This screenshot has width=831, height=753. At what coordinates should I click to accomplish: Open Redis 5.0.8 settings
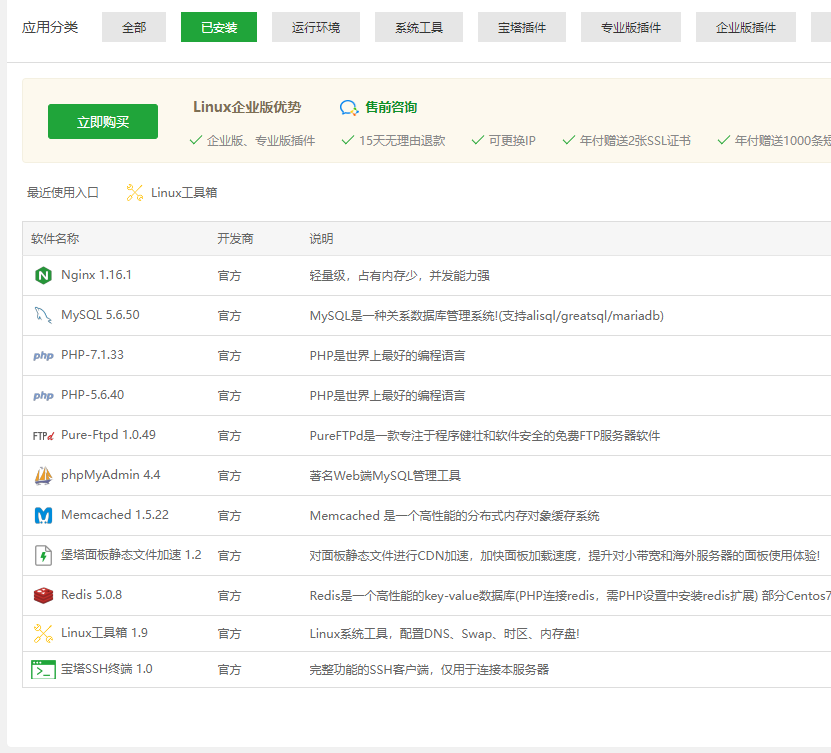coord(91,595)
